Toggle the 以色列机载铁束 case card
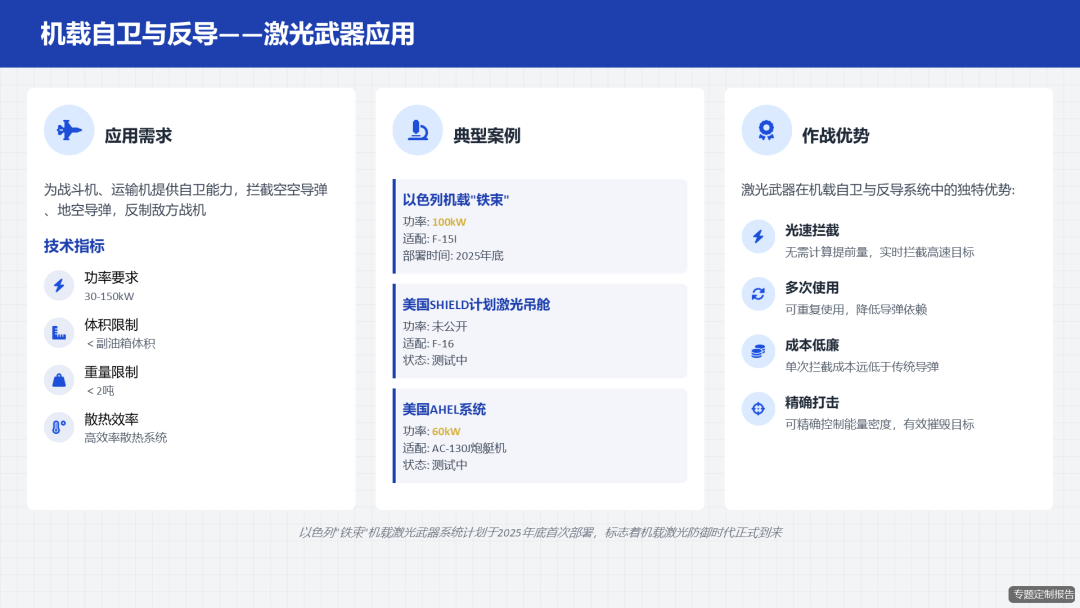 540,224
